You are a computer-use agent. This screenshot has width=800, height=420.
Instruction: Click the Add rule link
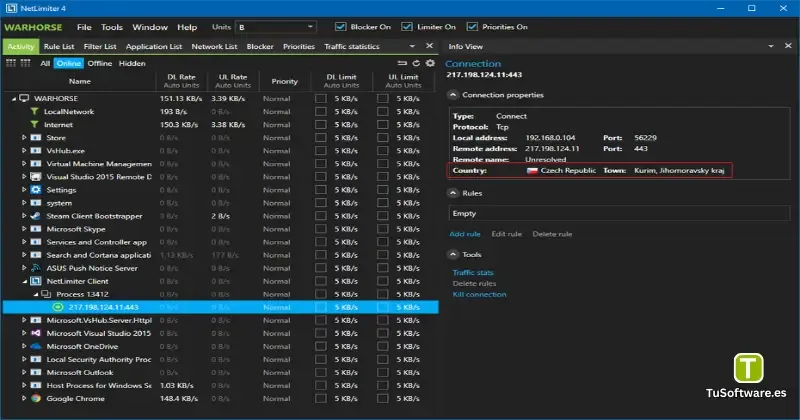[465, 234]
